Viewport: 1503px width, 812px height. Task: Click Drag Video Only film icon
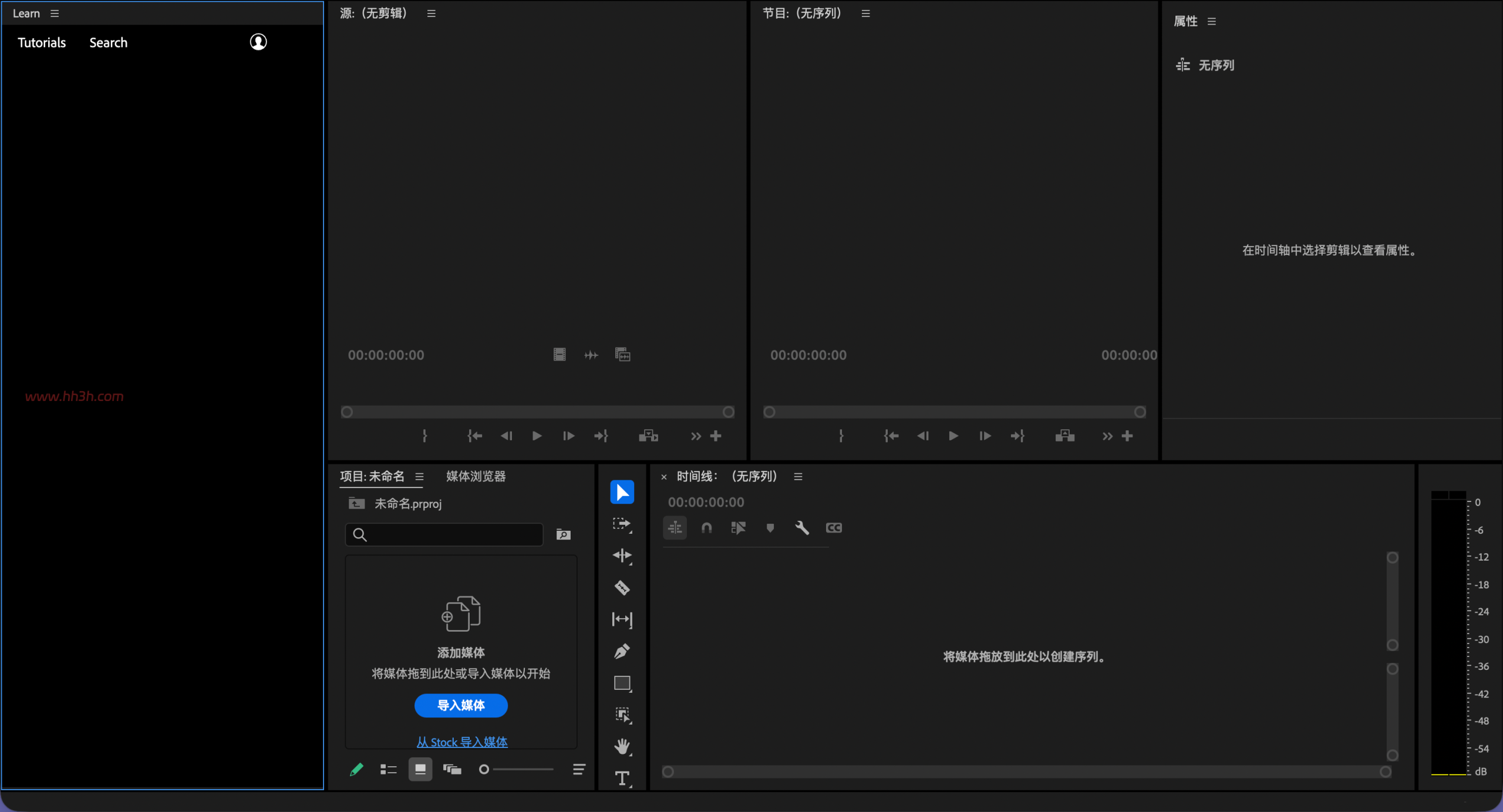coord(560,355)
